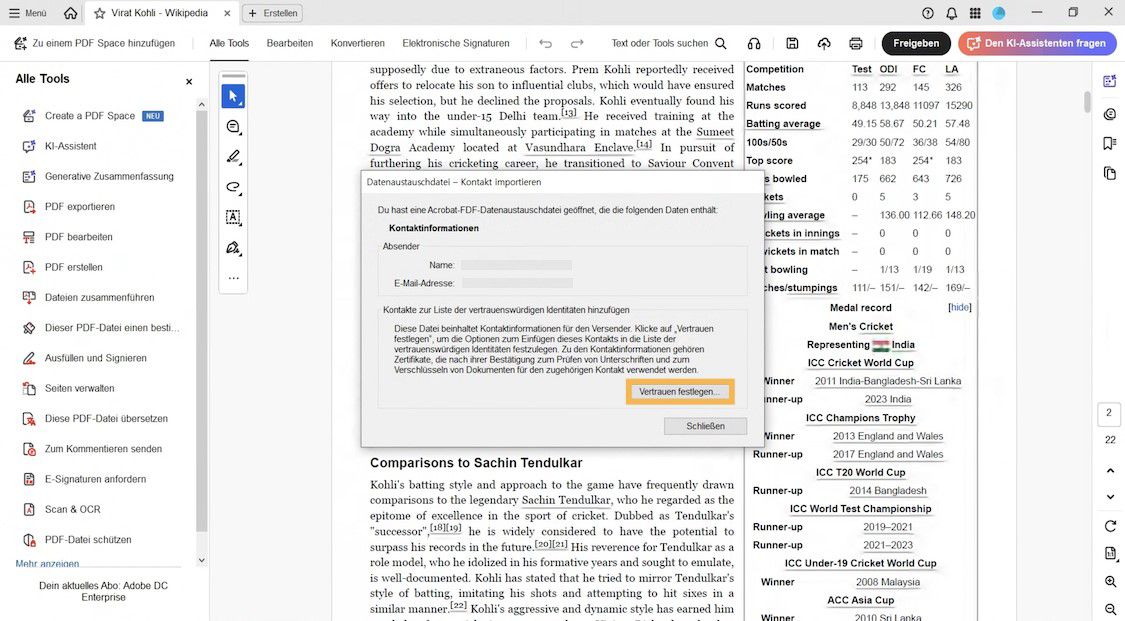Click the Freigeben button
Screen dimensions: 1125x621
coord(916,43)
